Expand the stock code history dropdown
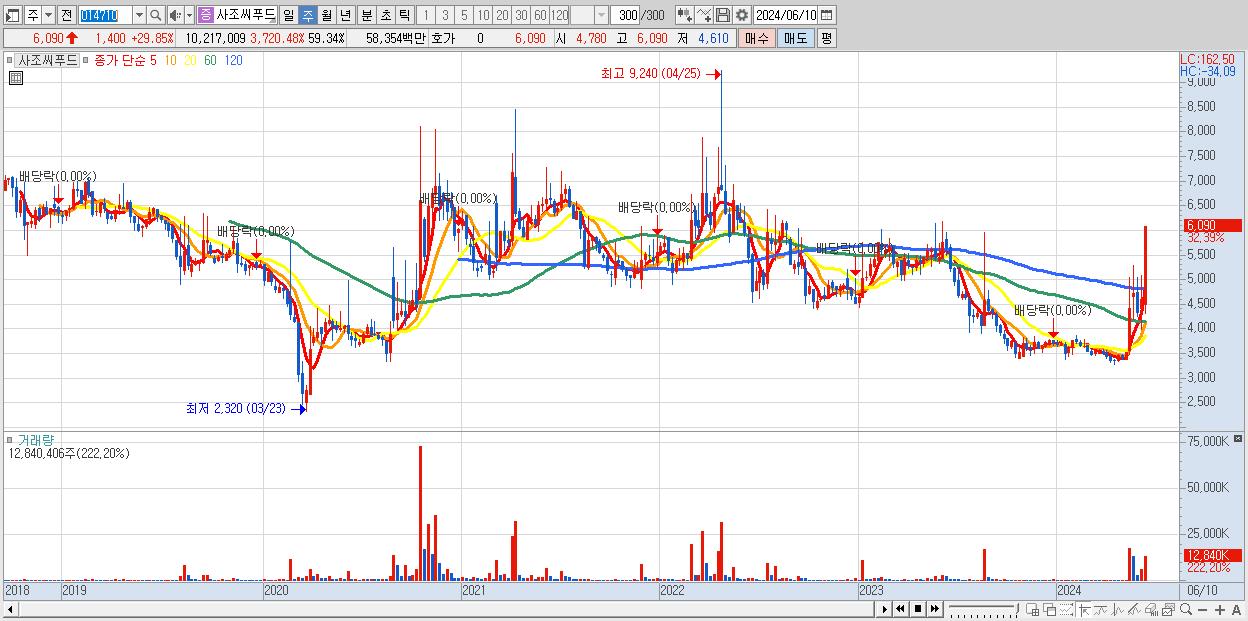The image size is (1248, 621). [x=139, y=15]
